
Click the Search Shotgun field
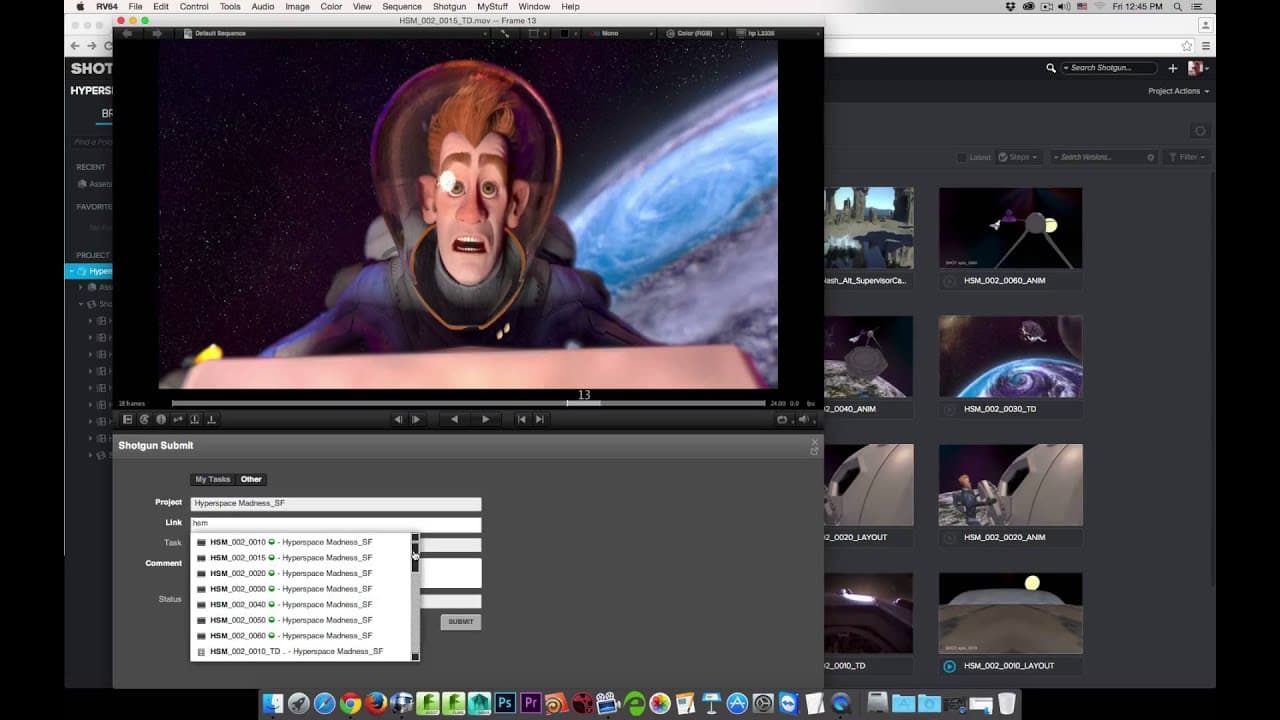click(1108, 68)
